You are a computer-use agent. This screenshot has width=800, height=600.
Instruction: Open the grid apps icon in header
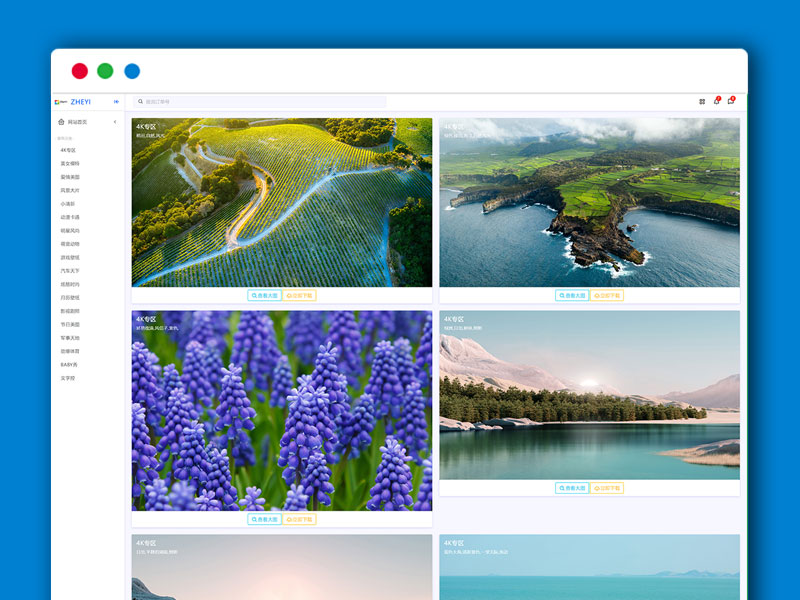[x=702, y=102]
